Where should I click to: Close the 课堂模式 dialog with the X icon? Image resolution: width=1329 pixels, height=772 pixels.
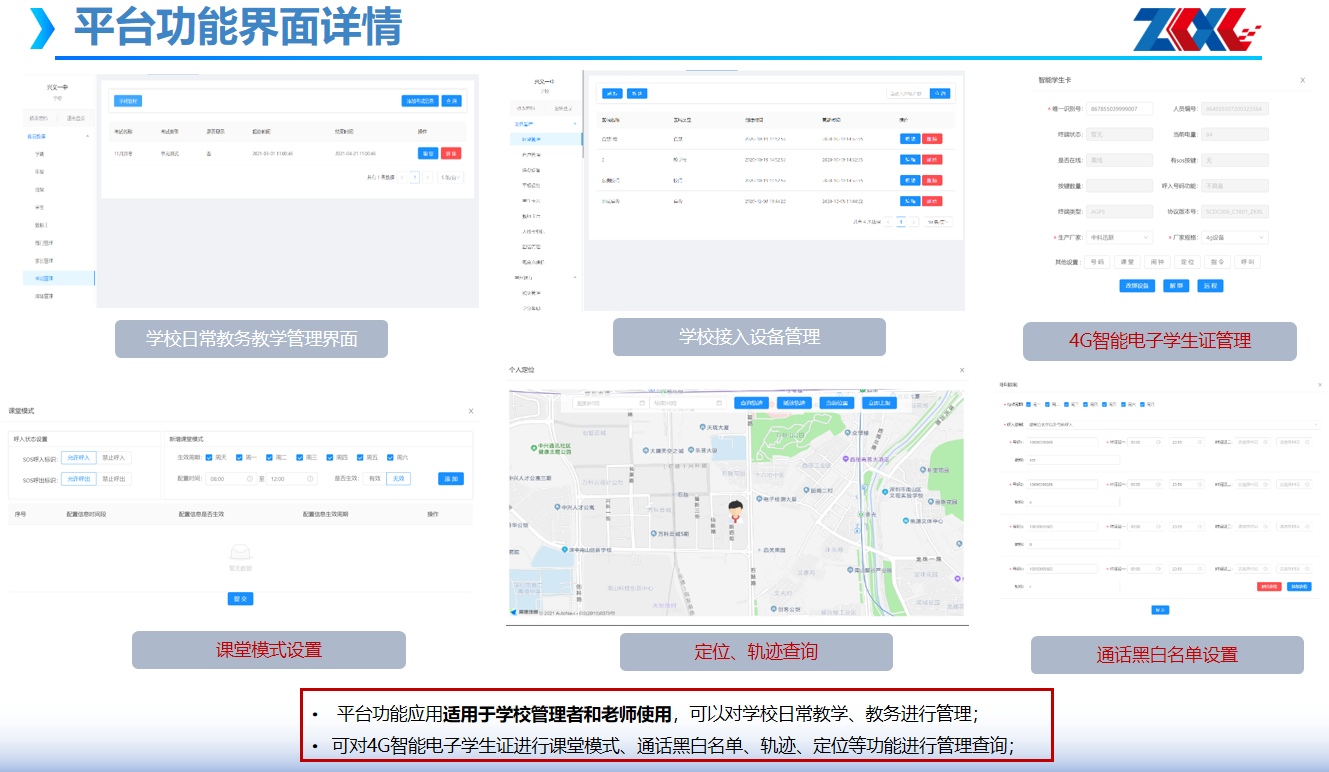click(x=471, y=411)
